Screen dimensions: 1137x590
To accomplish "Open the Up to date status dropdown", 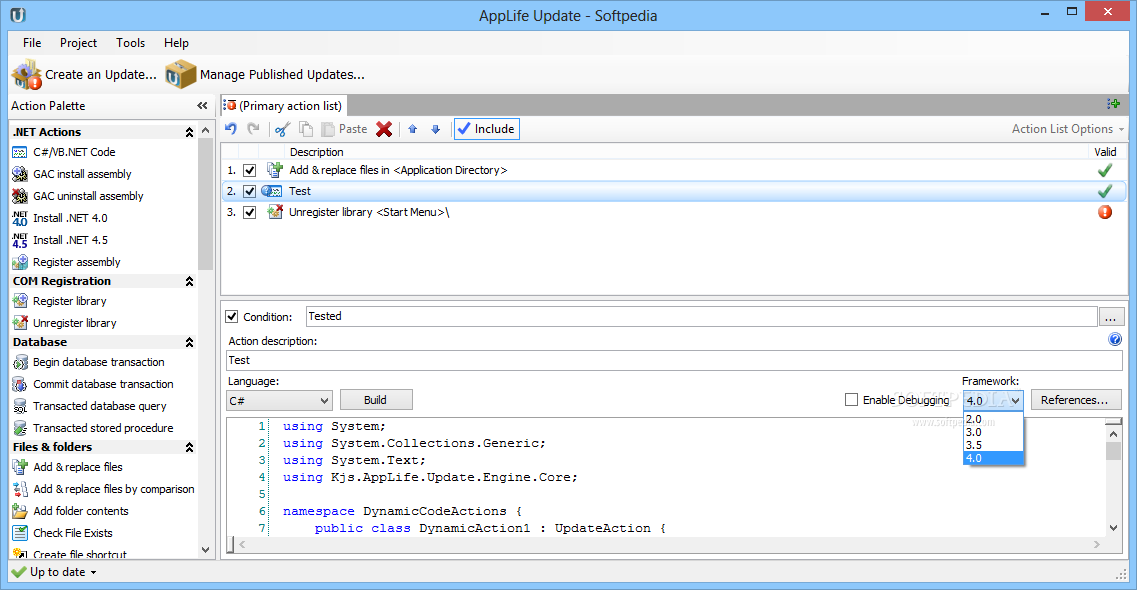I will (x=93, y=573).
